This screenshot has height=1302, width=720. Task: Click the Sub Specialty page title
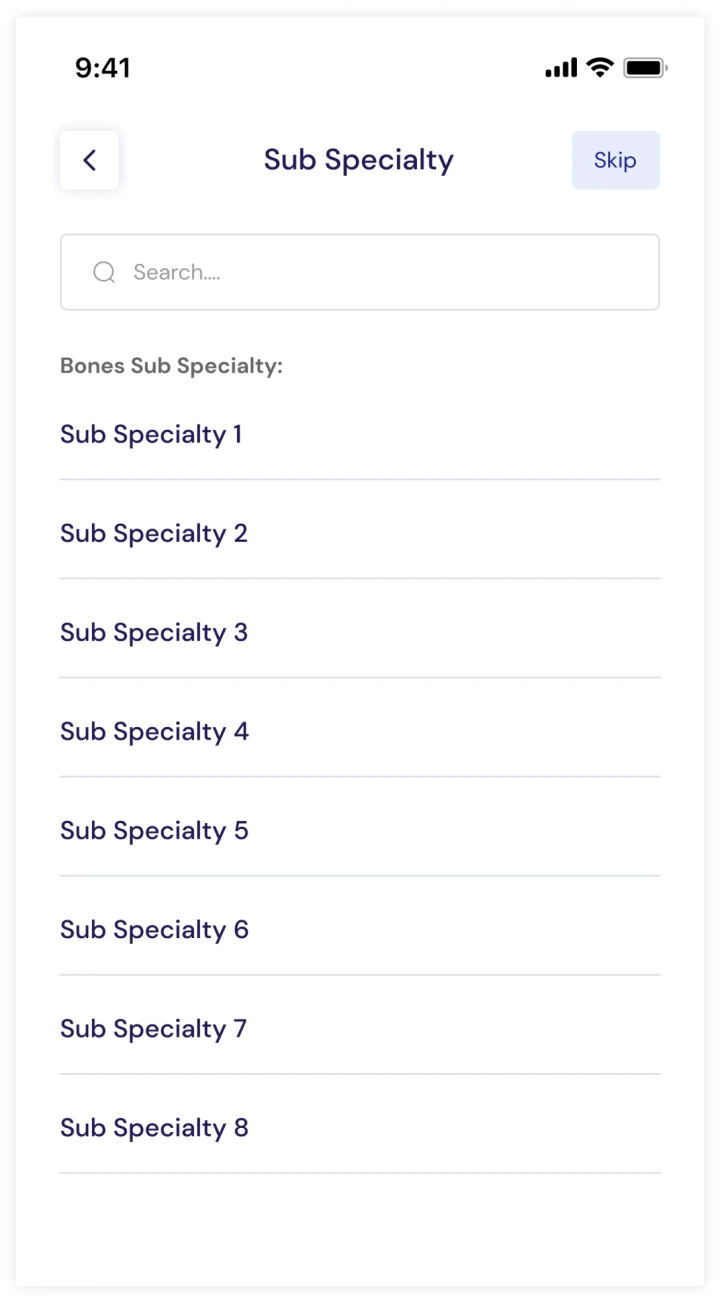coord(358,160)
